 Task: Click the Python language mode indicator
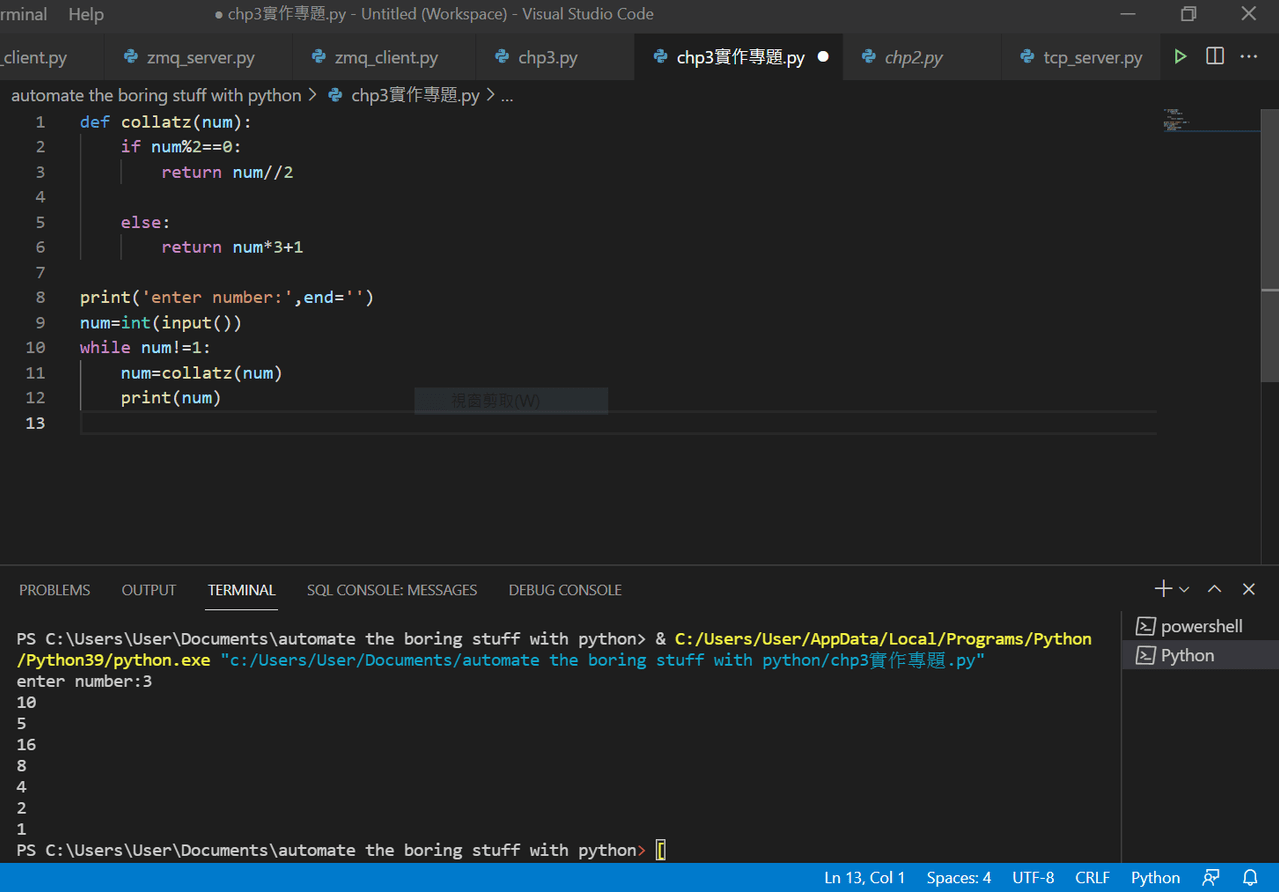(x=1156, y=877)
